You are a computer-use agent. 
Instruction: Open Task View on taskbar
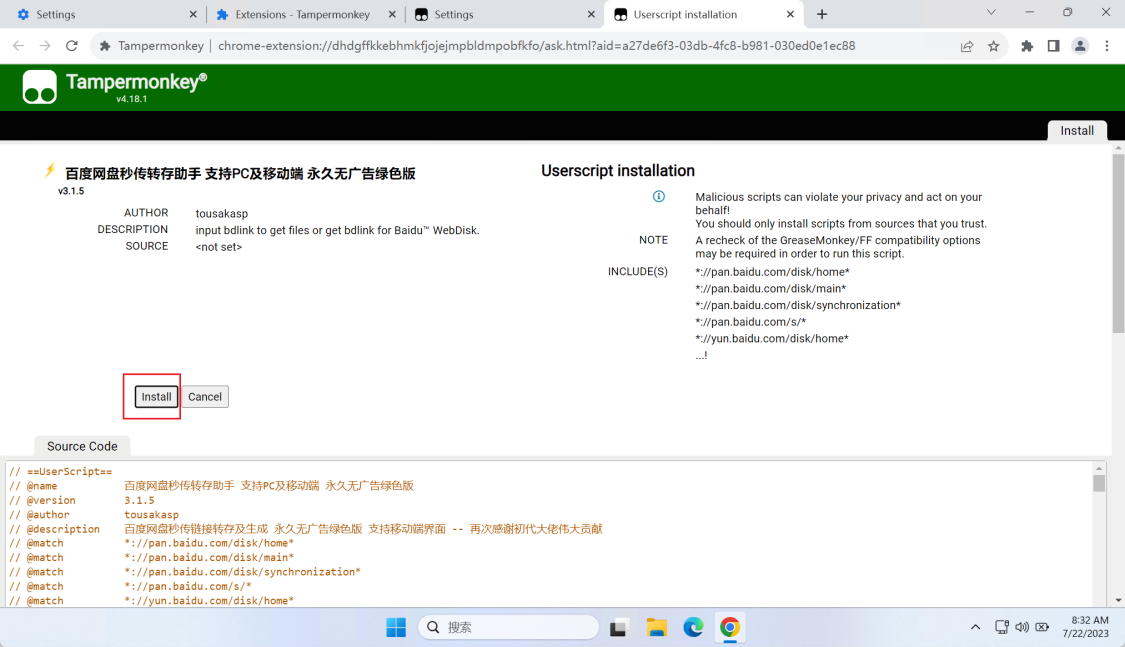619,627
